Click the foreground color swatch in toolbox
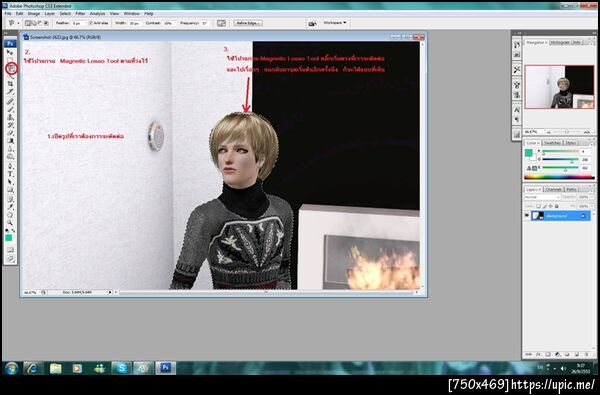 coord(8,238)
